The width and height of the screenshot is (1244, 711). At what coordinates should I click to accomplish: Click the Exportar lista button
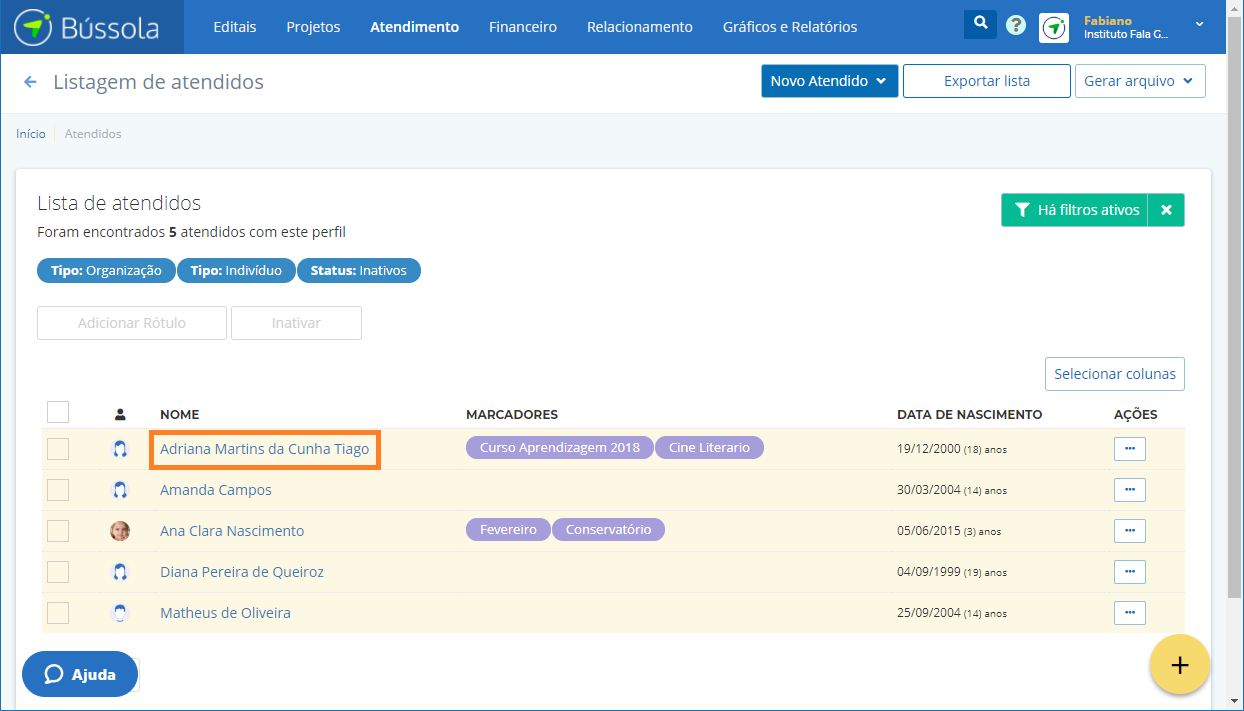[x=987, y=81]
